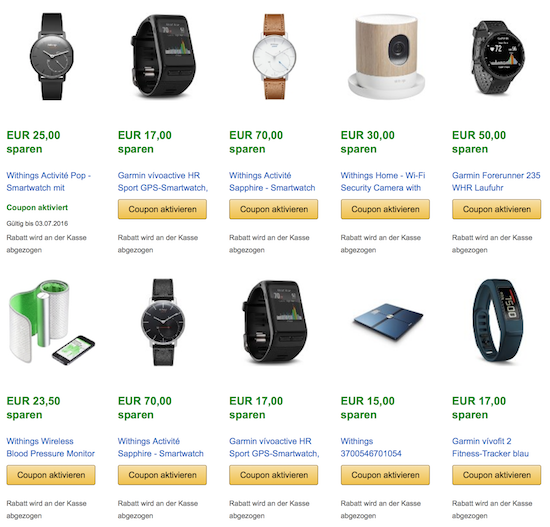Open the blue Withings scale image

tap(388, 321)
